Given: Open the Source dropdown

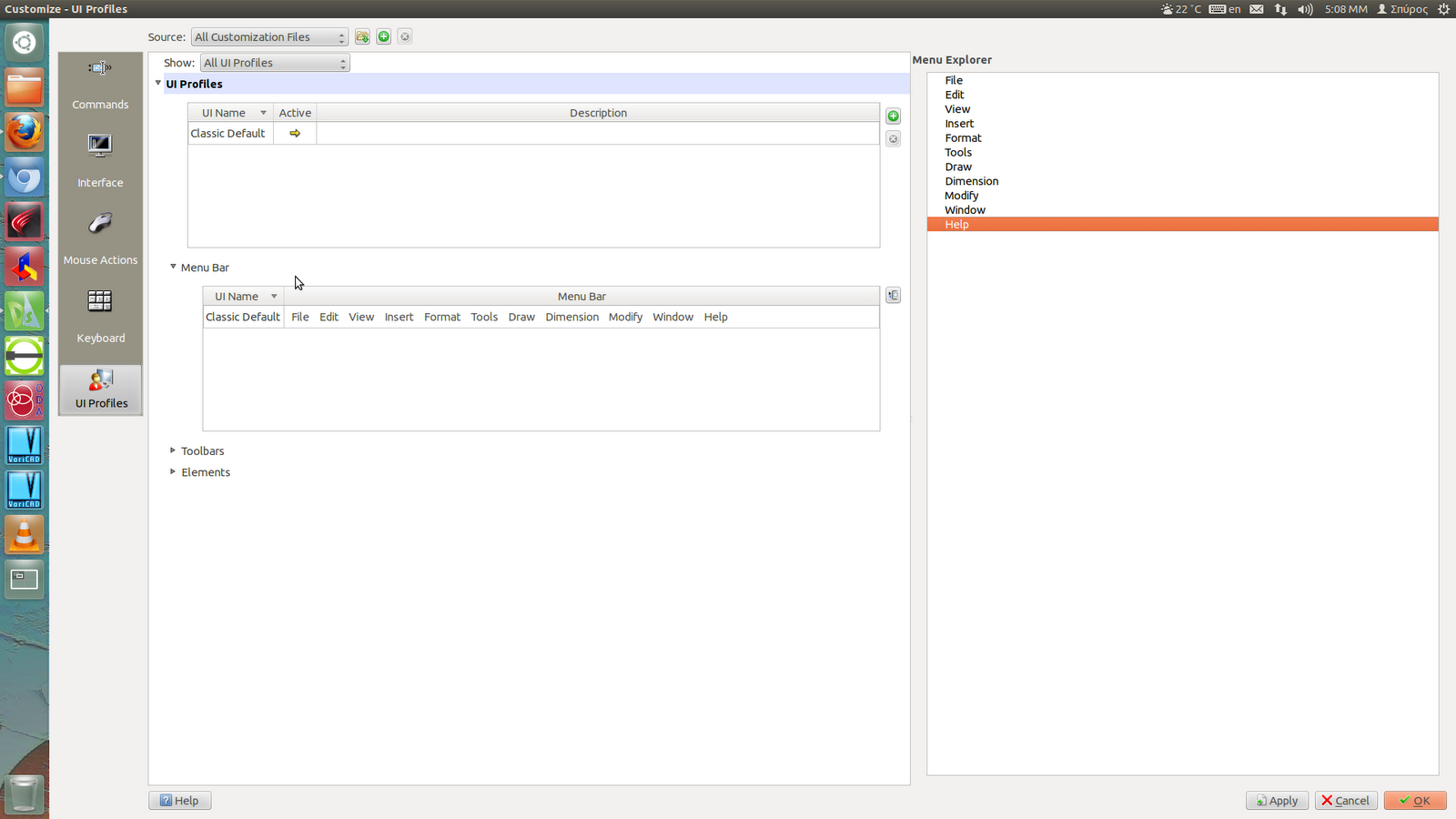Looking at the screenshot, I should tap(269, 37).
